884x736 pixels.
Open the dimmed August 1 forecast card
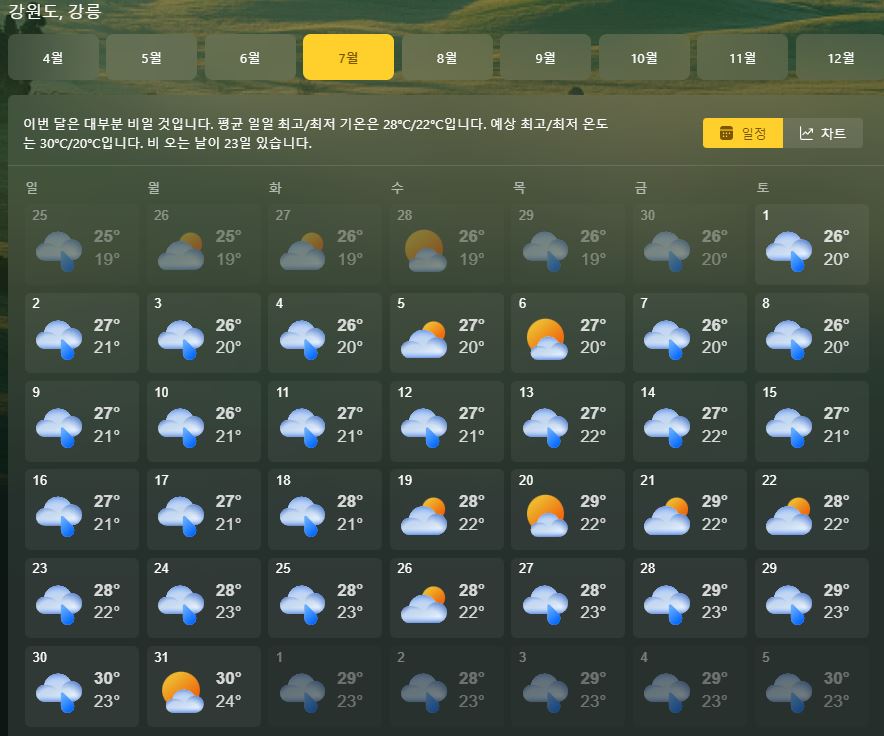325,686
